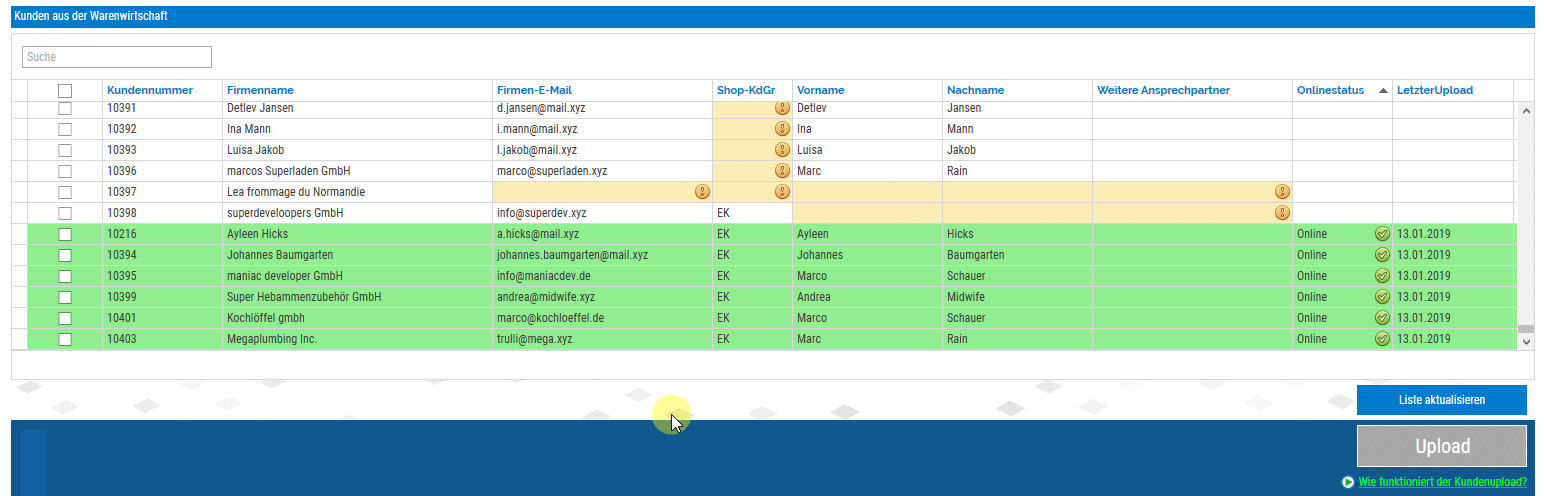The image size is (1544, 496).
Task: Sort by Firmenname column header
Action: point(260,91)
